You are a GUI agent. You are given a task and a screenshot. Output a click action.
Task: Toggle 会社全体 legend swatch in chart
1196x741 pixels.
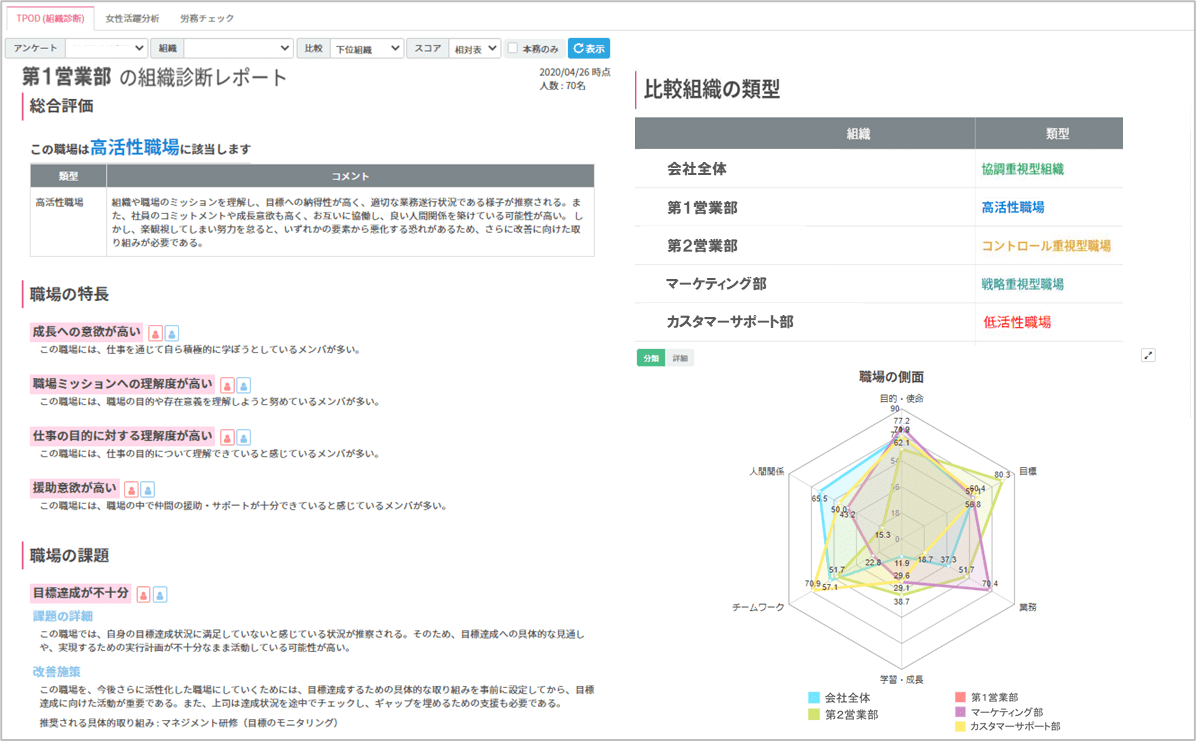click(814, 698)
